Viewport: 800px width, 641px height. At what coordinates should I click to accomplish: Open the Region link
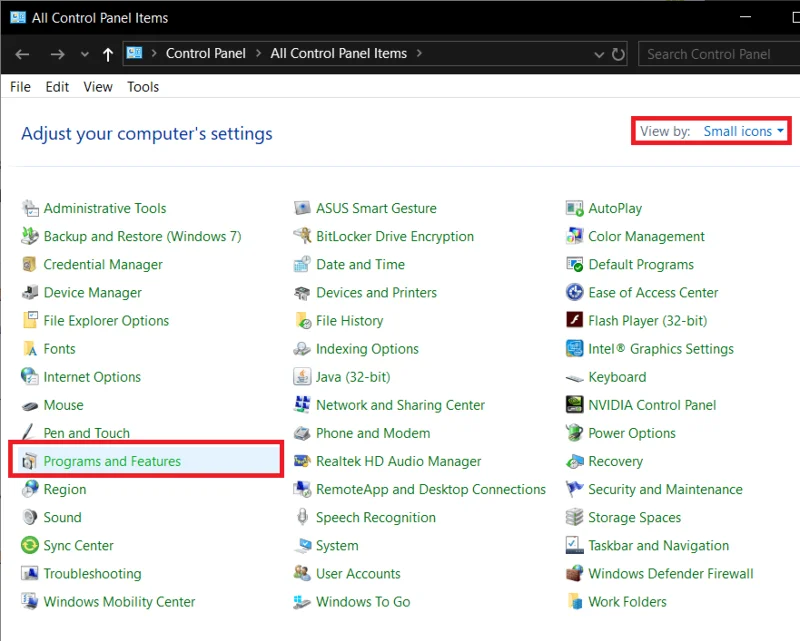65,489
